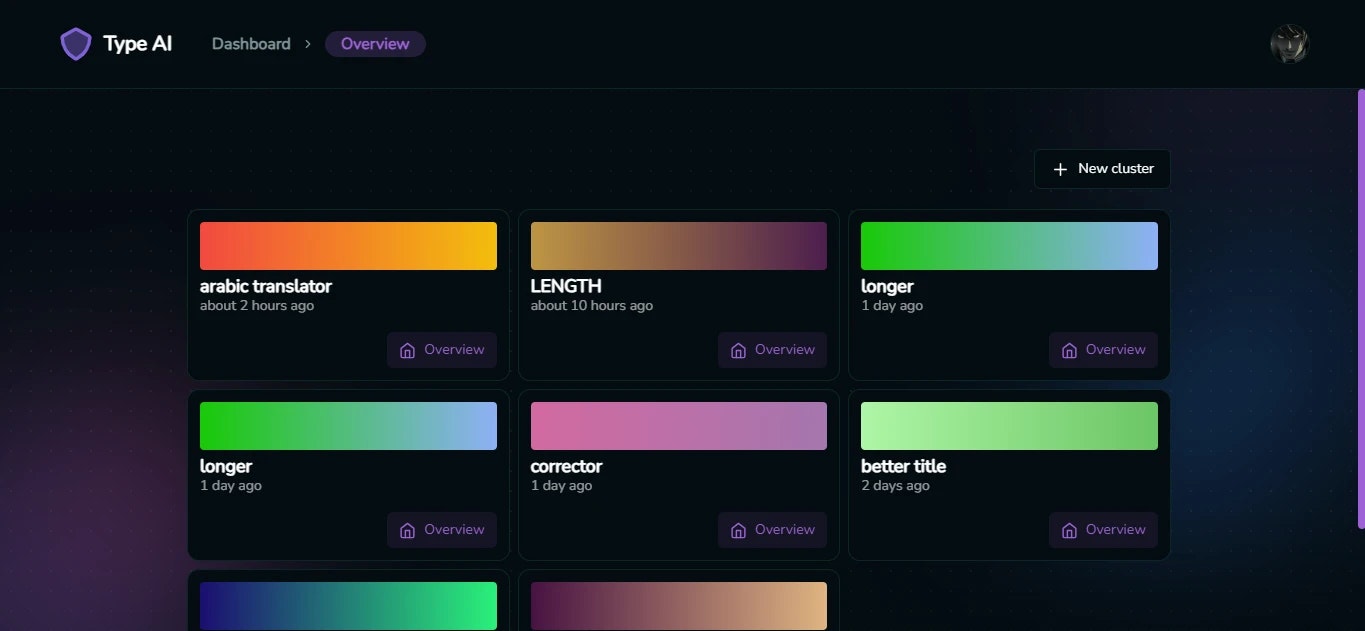Click the Type AI shield logo
Viewport: 1365px width, 631px height.
76,44
